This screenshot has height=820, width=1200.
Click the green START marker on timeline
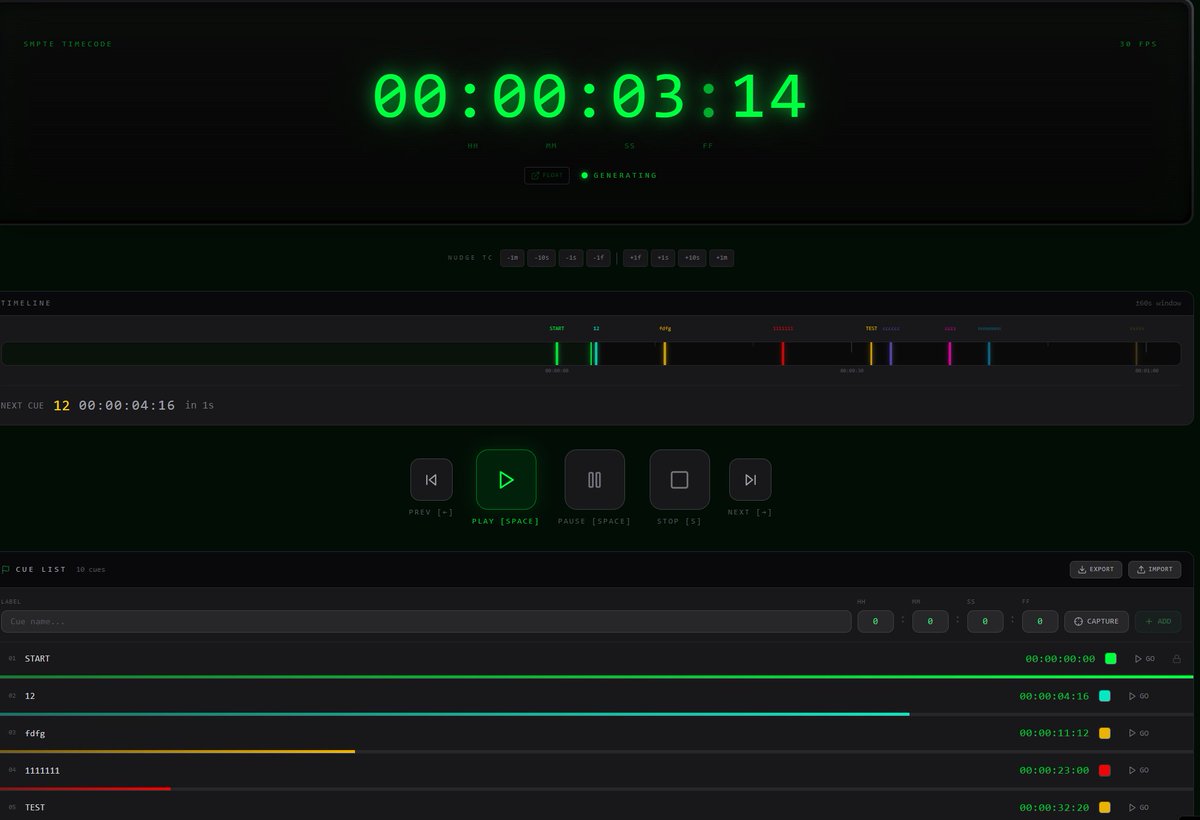point(557,353)
